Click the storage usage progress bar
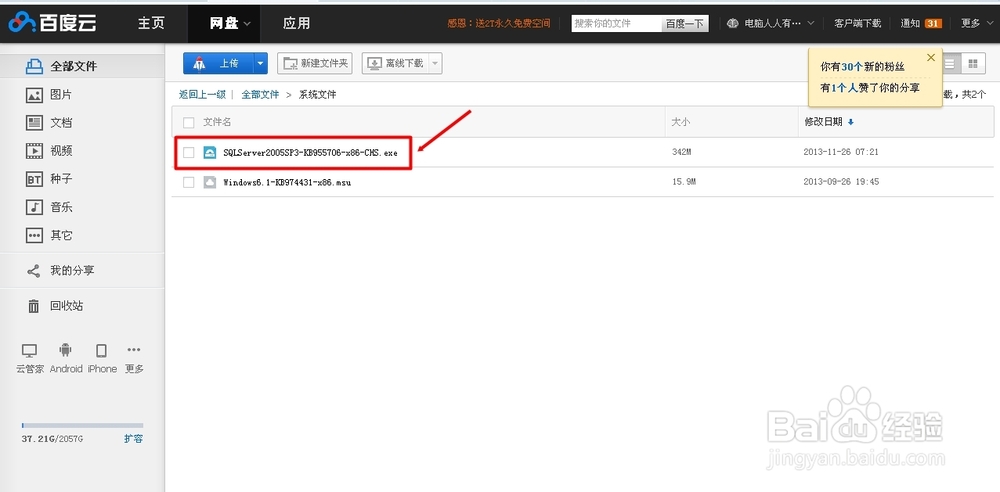The image size is (1000, 492). point(82,426)
